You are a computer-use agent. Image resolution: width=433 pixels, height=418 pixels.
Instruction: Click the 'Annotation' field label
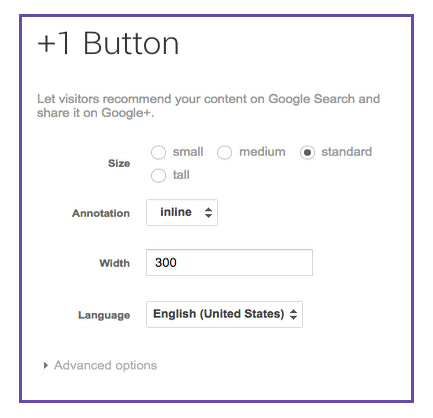pyautogui.click(x=101, y=213)
